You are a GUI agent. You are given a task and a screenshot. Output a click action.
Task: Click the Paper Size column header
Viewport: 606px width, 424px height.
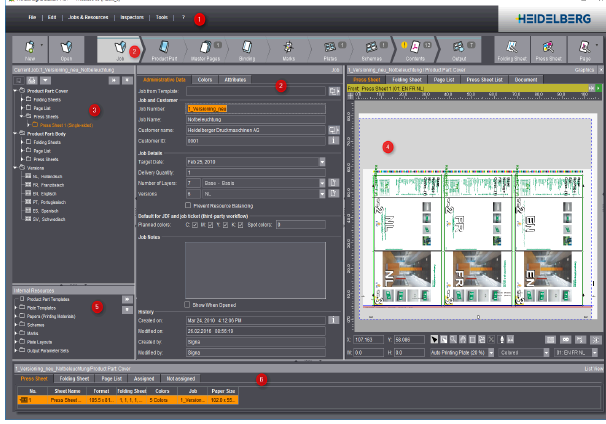(x=223, y=391)
